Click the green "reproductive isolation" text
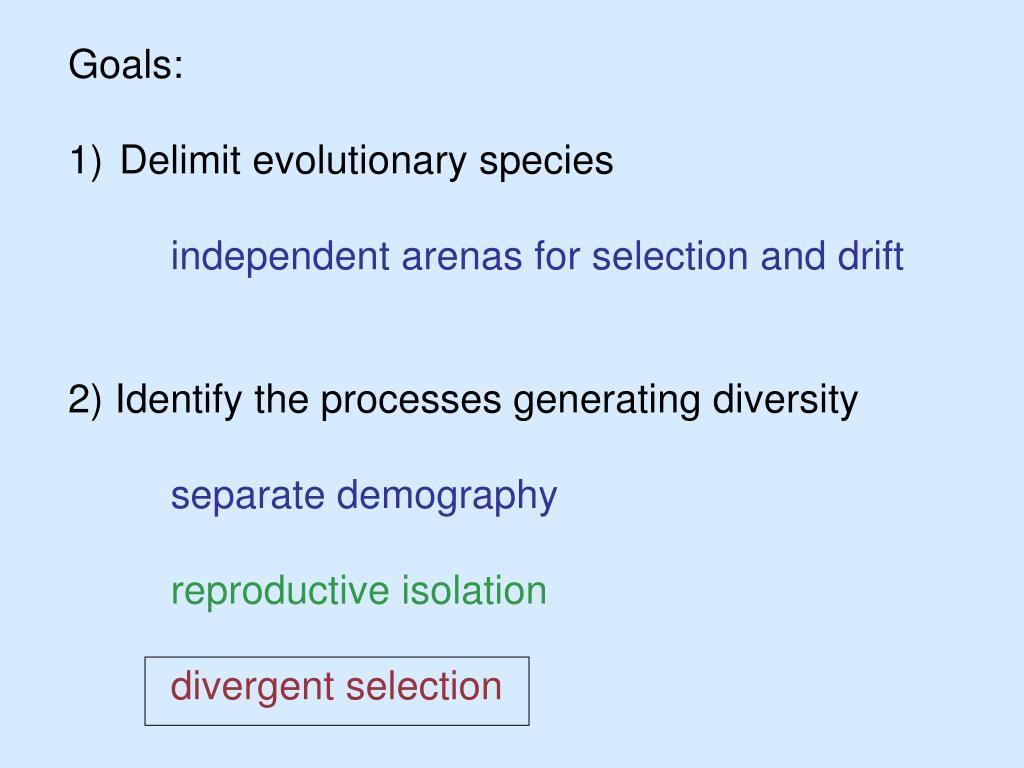The image size is (1024, 768). click(x=359, y=592)
